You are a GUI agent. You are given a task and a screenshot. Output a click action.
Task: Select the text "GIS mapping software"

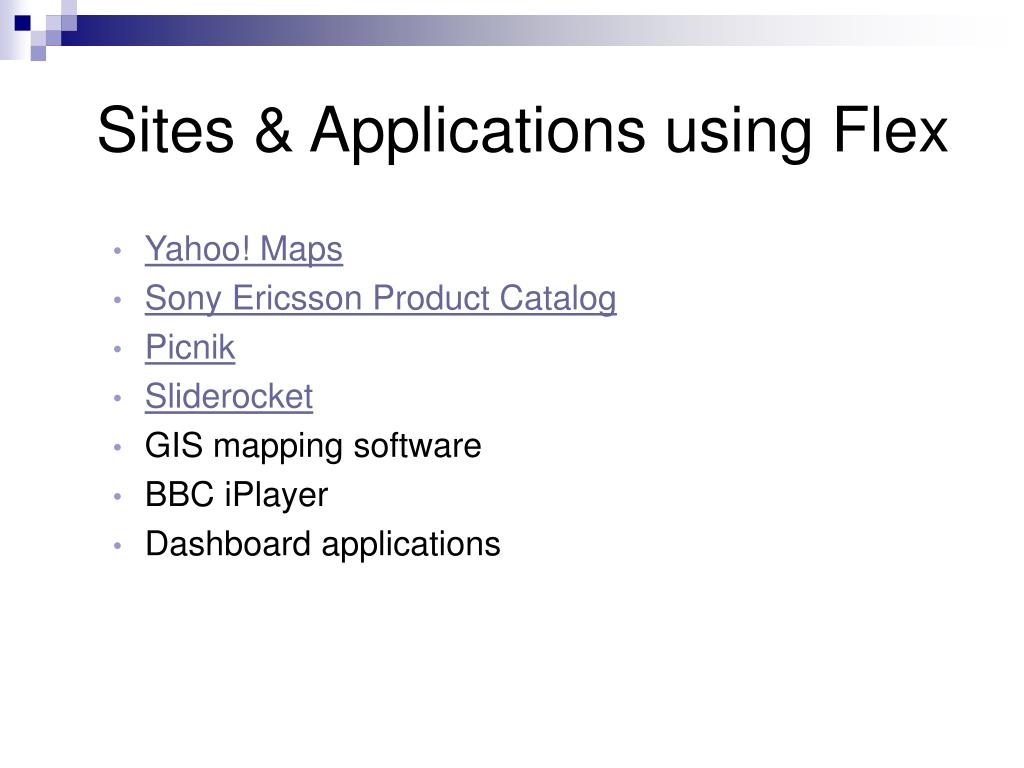pyautogui.click(x=313, y=447)
